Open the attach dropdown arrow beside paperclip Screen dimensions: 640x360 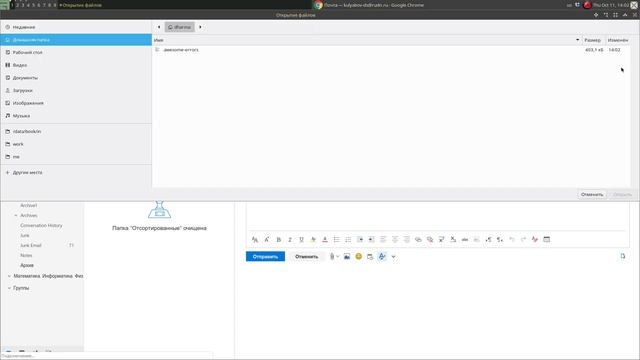point(338,257)
